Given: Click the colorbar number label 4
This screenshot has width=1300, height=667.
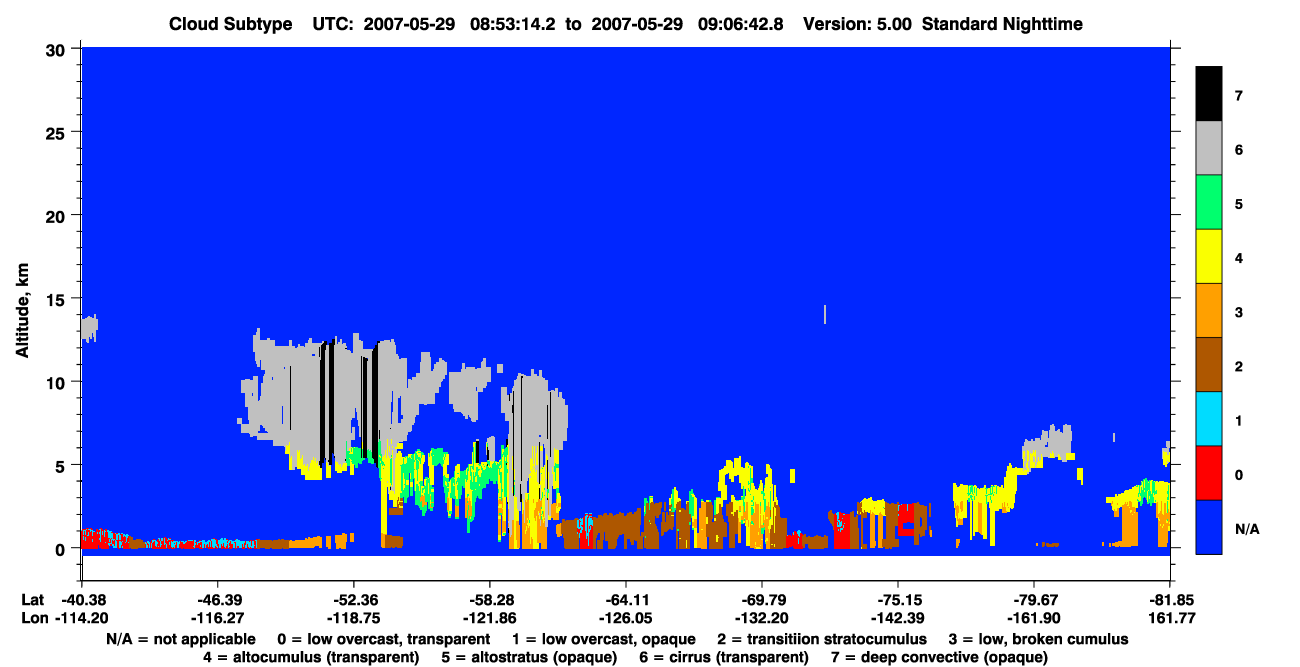Looking at the screenshot, I should pos(1238,258).
